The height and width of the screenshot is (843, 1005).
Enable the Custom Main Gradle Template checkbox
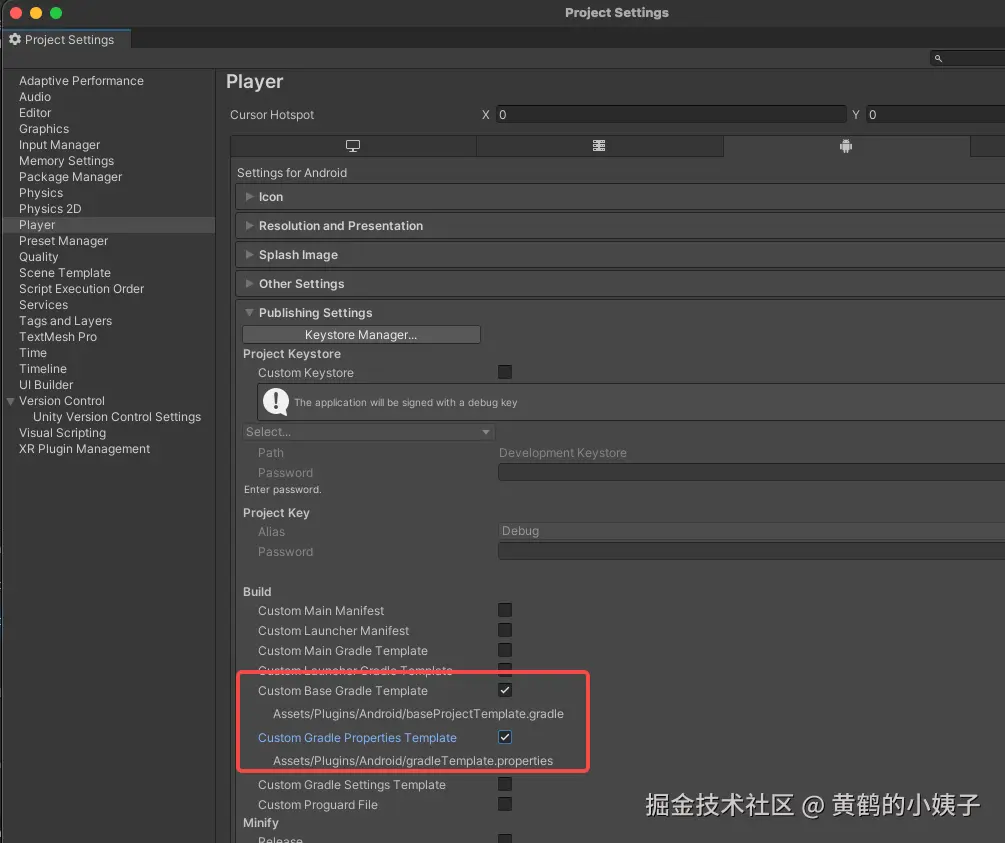click(505, 650)
